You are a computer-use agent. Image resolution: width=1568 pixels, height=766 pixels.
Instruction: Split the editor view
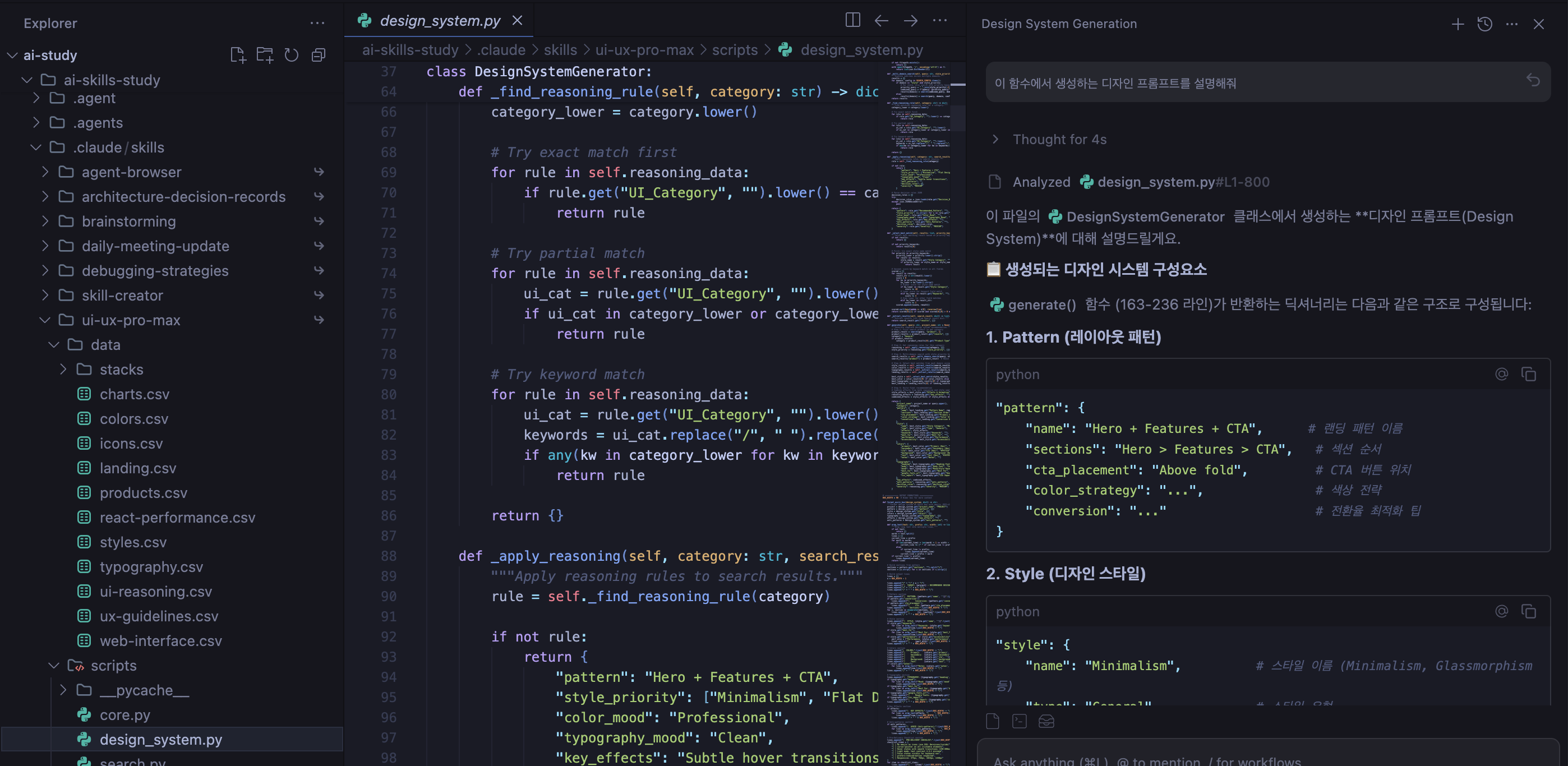(x=852, y=21)
